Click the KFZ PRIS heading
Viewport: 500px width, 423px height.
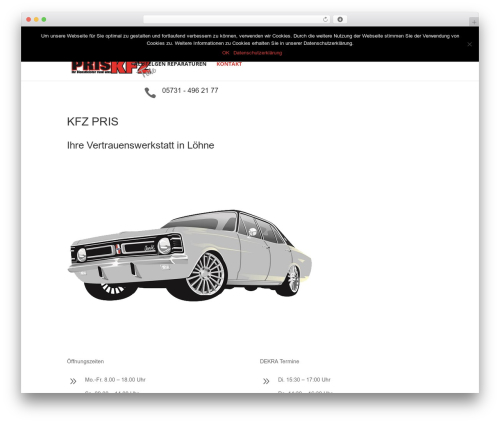pyautogui.click(x=93, y=122)
